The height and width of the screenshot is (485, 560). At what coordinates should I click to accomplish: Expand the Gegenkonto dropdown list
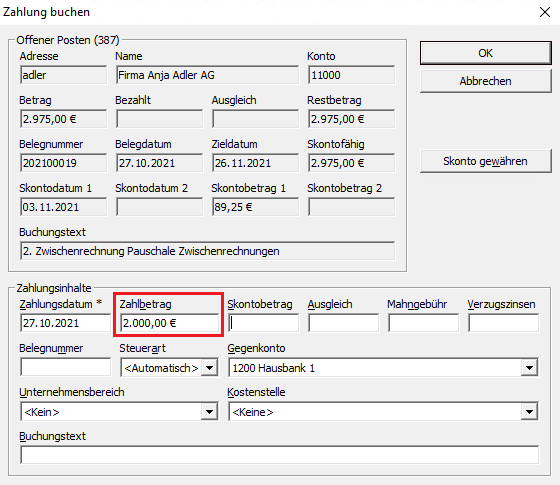coord(530,368)
